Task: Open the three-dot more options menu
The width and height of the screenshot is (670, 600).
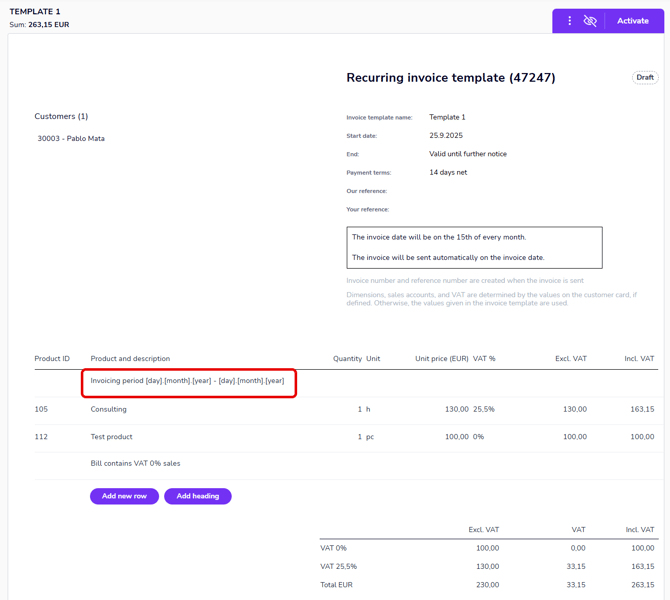Action: pos(569,21)
